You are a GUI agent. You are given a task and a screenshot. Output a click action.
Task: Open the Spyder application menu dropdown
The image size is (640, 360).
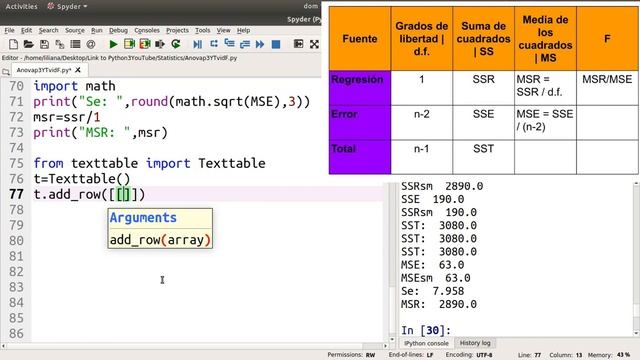(x=67, y=6)
